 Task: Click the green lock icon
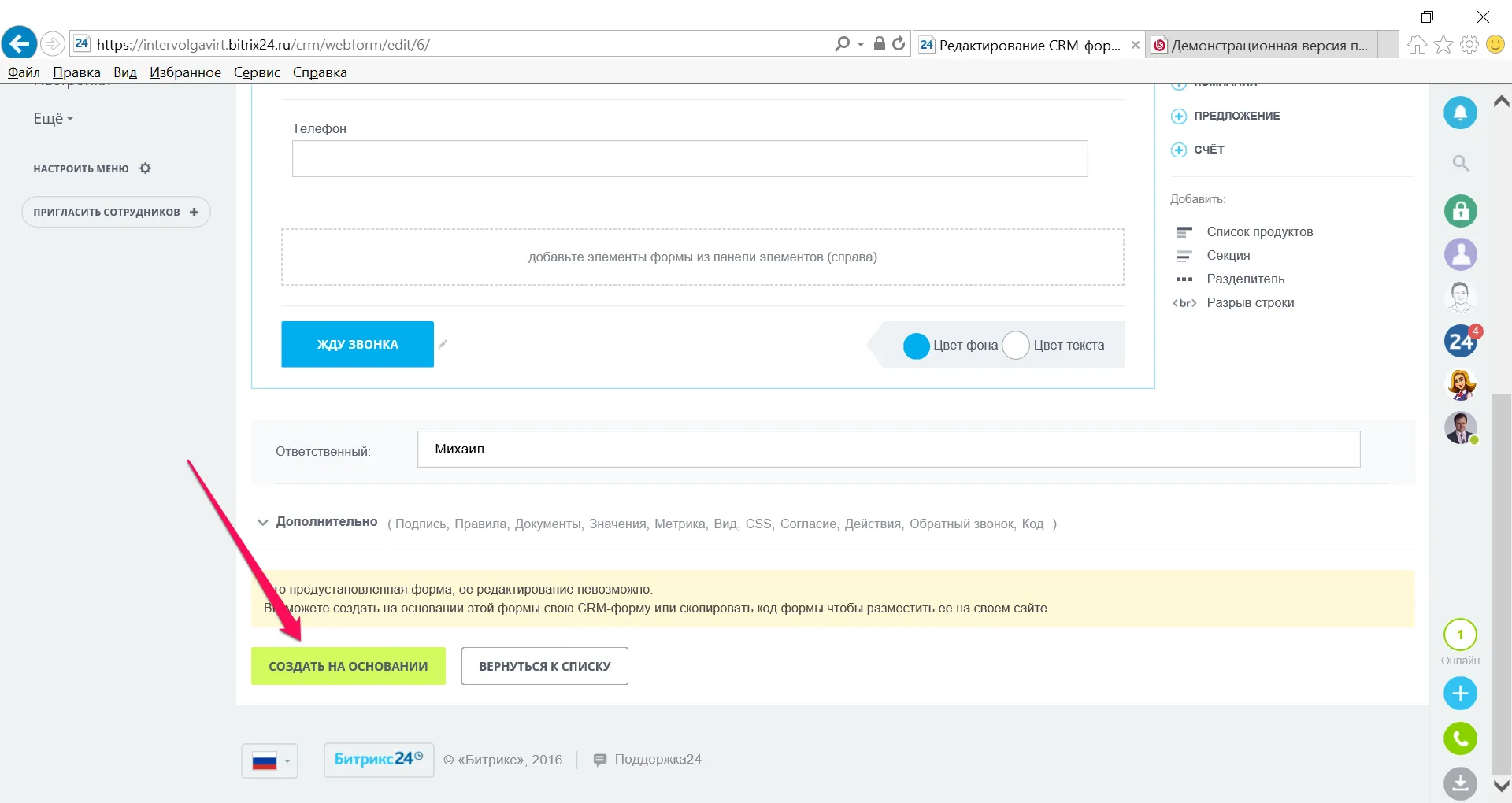pyautogui.click(x=1460, y=211)
